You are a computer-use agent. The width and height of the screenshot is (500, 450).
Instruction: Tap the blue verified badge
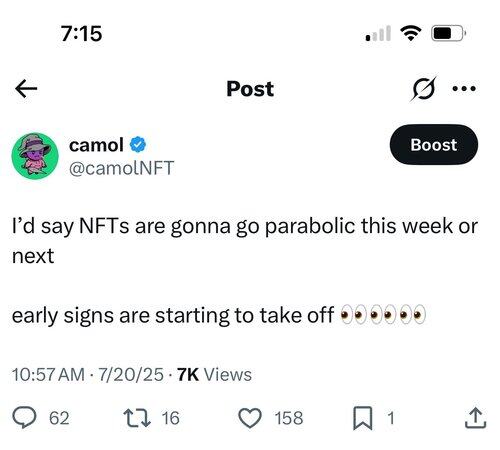138,145
